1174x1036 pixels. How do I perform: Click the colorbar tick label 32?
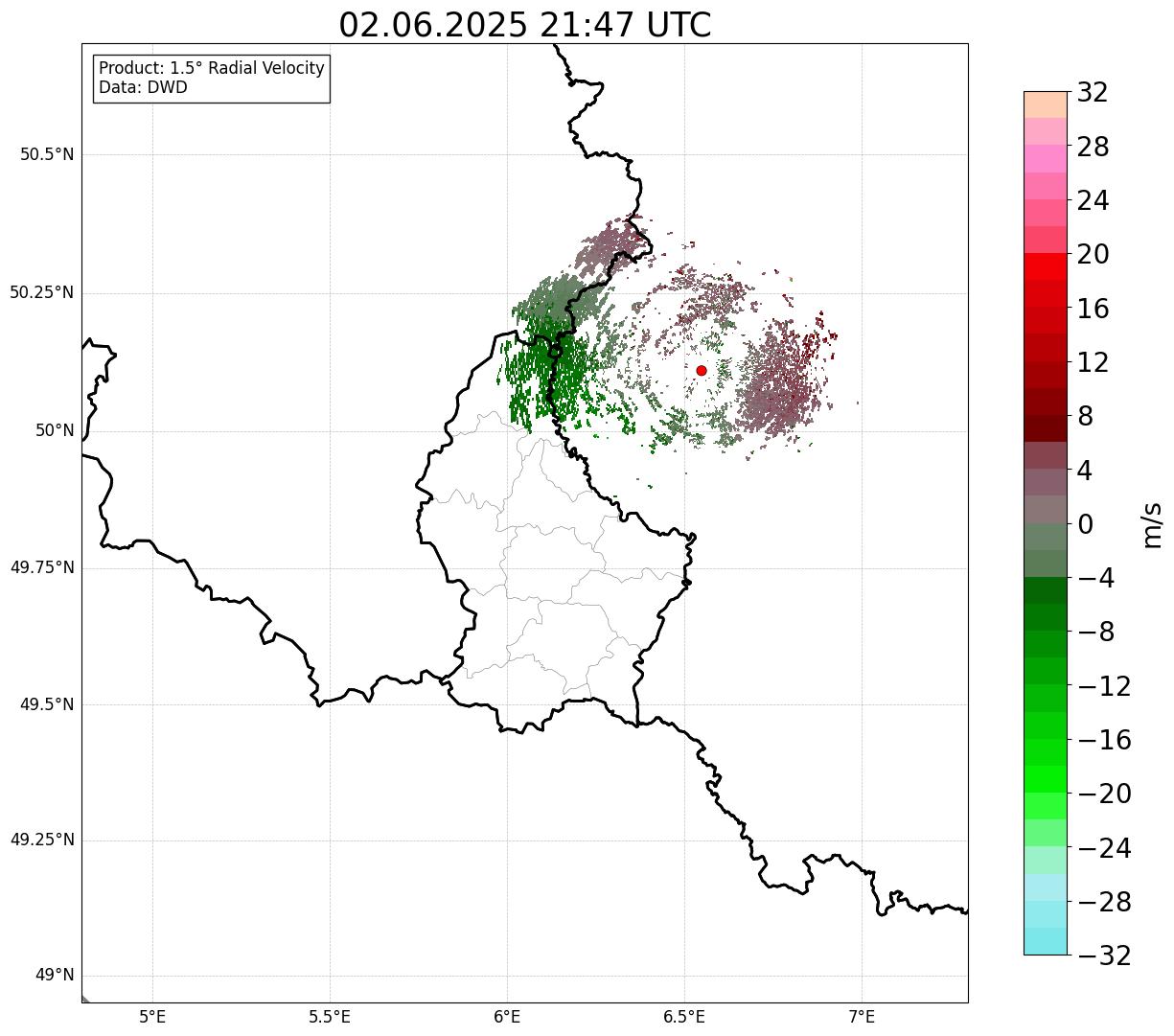tap(1093, 93)
